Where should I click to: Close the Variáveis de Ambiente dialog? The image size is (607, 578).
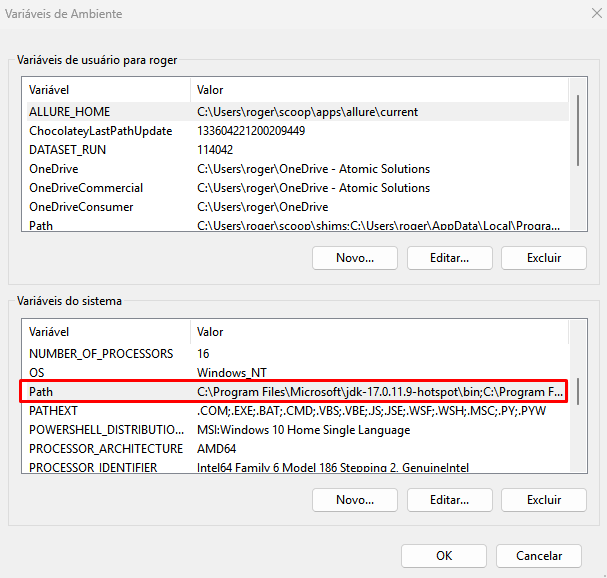597,14
